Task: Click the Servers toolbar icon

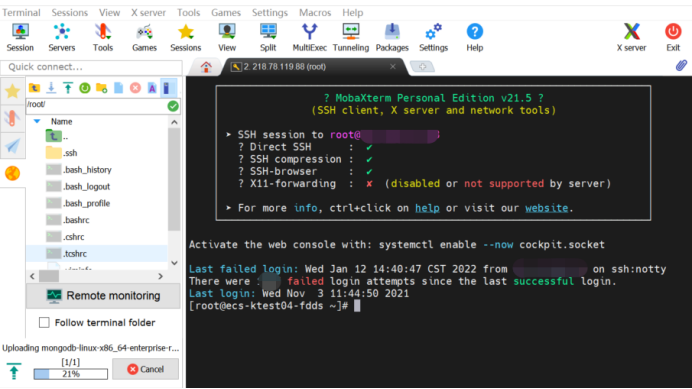Action: 61,38
